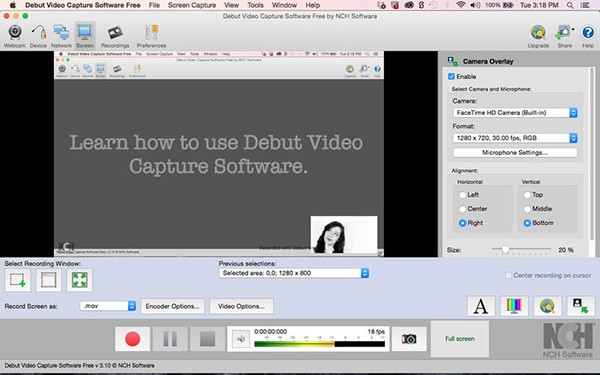
Task: Open the View menu
Action: [232, 5]
